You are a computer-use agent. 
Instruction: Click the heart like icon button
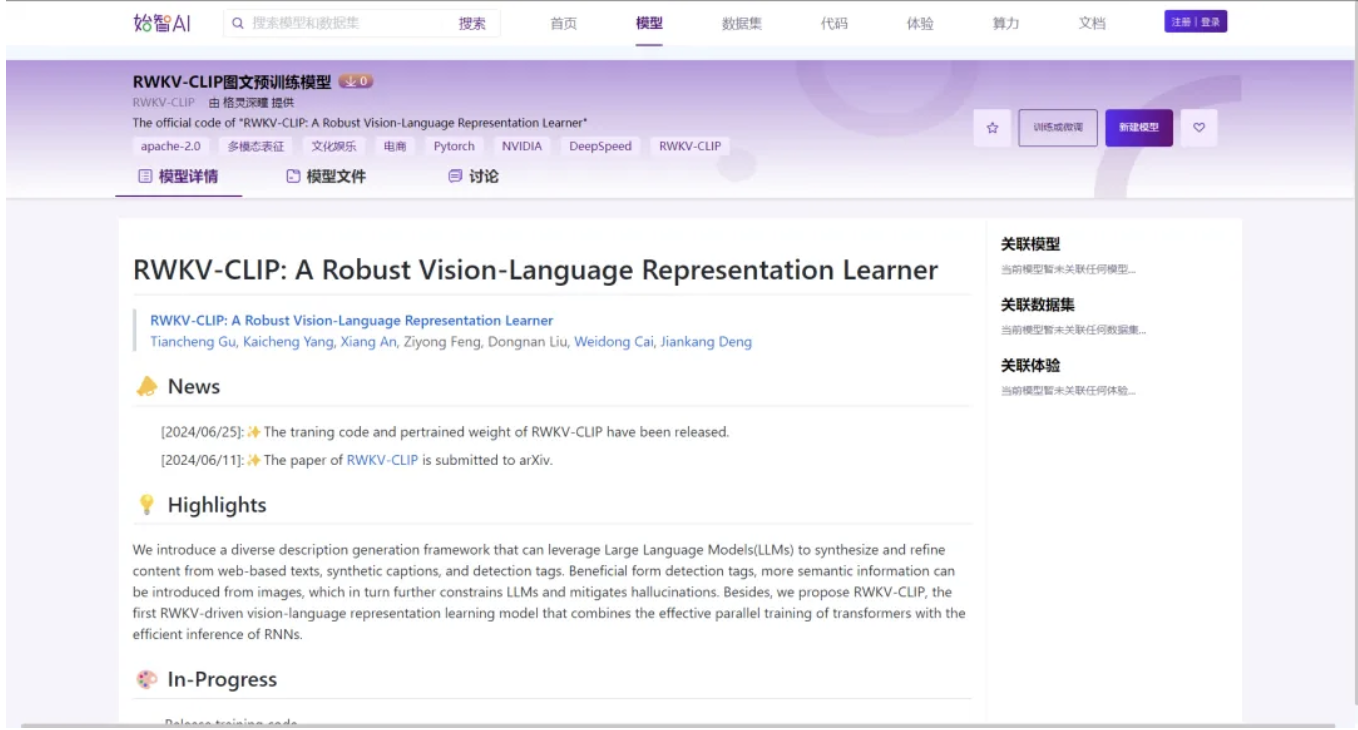[x=1199, y=128]
